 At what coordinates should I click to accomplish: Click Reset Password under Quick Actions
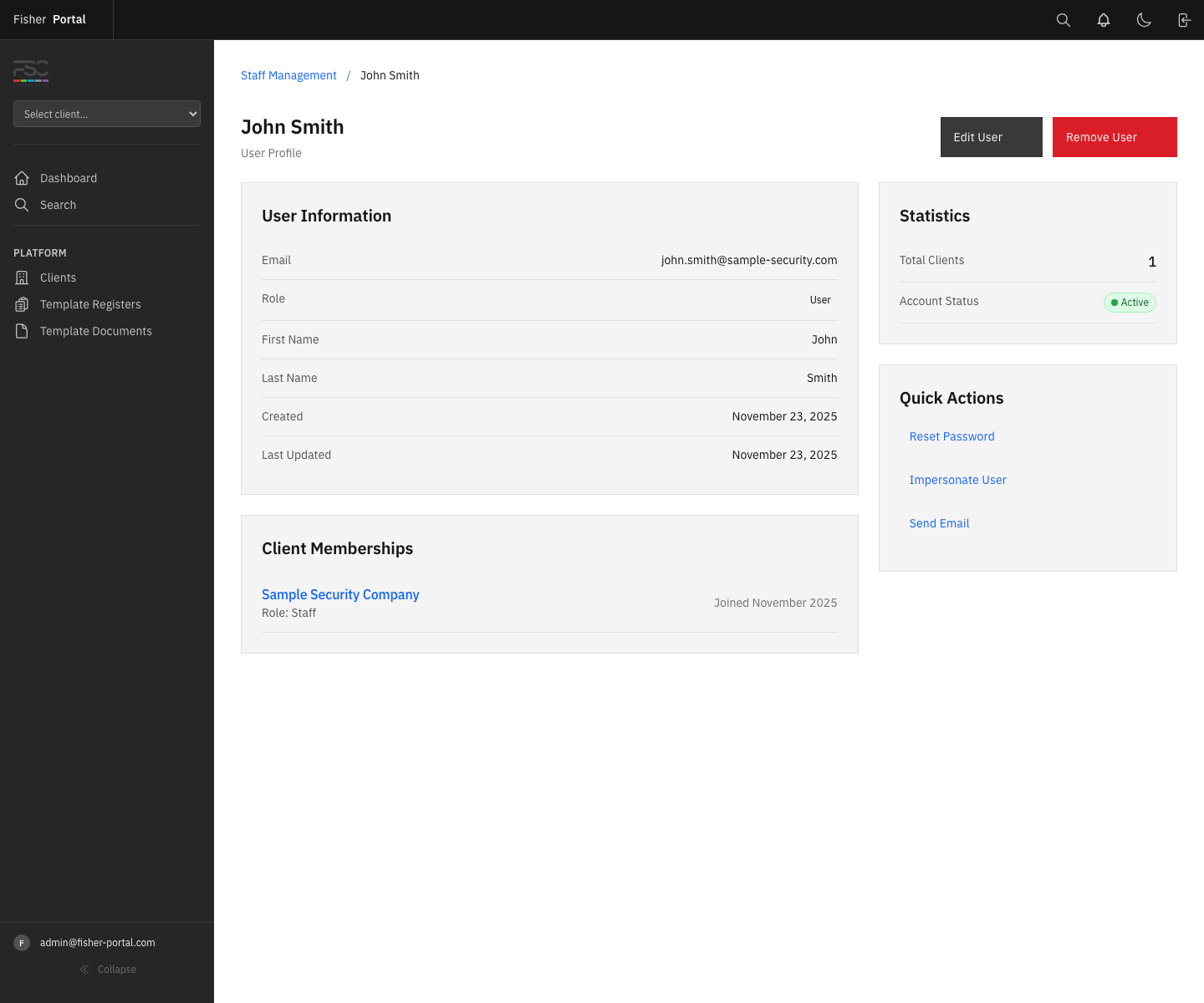click(951, 436)
